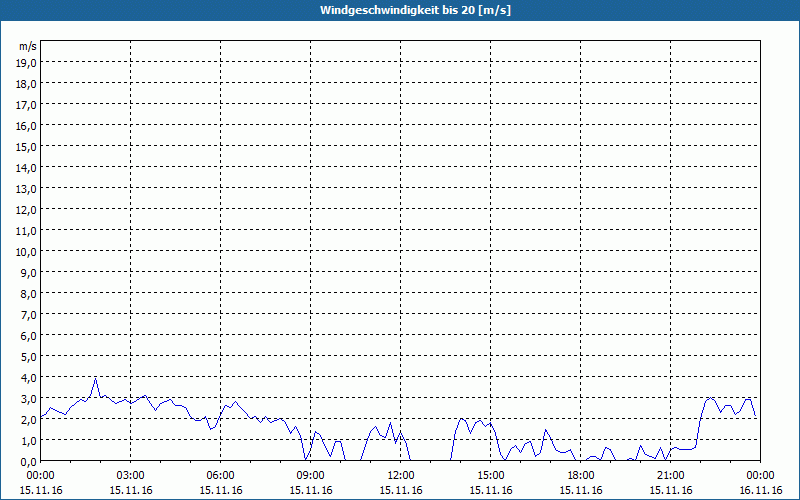The height and width of the screenshot is (500, 800).
Task: Select the '15:00' time label
Action: click(x=491, y=476)
